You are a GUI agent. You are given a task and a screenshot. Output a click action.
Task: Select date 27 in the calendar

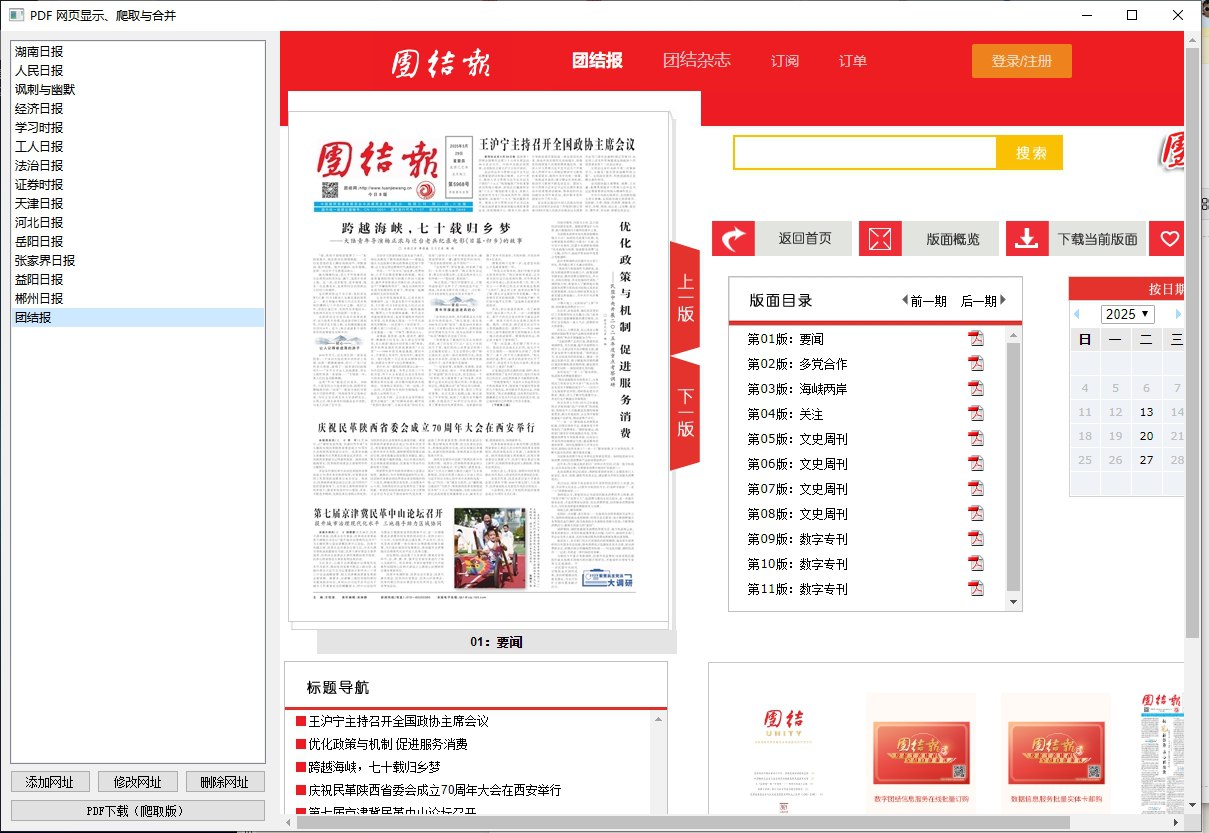pos(1146,460)
